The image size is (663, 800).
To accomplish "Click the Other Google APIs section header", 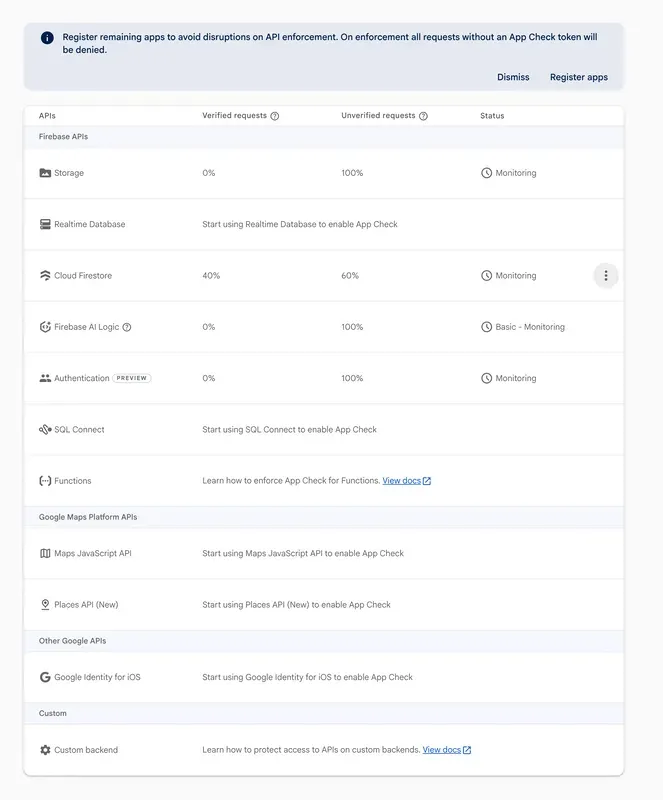I will pos(72,641).
